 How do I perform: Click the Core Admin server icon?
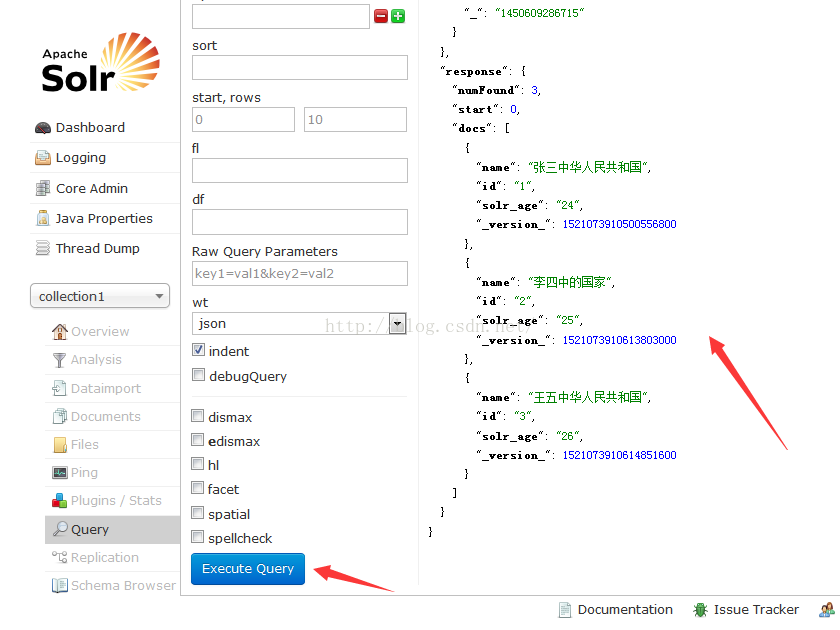tap(43, 189)
